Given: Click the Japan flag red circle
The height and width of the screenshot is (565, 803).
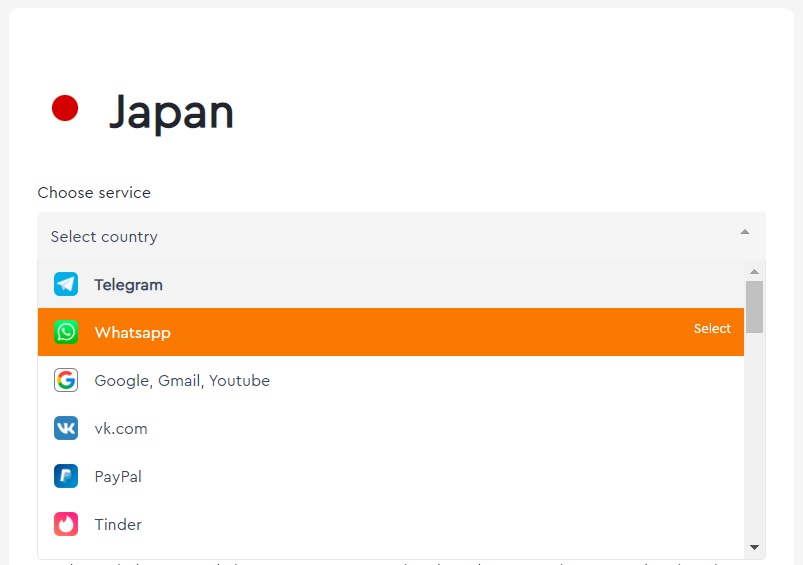Looking at the screenshot, I should coord(65,108).
